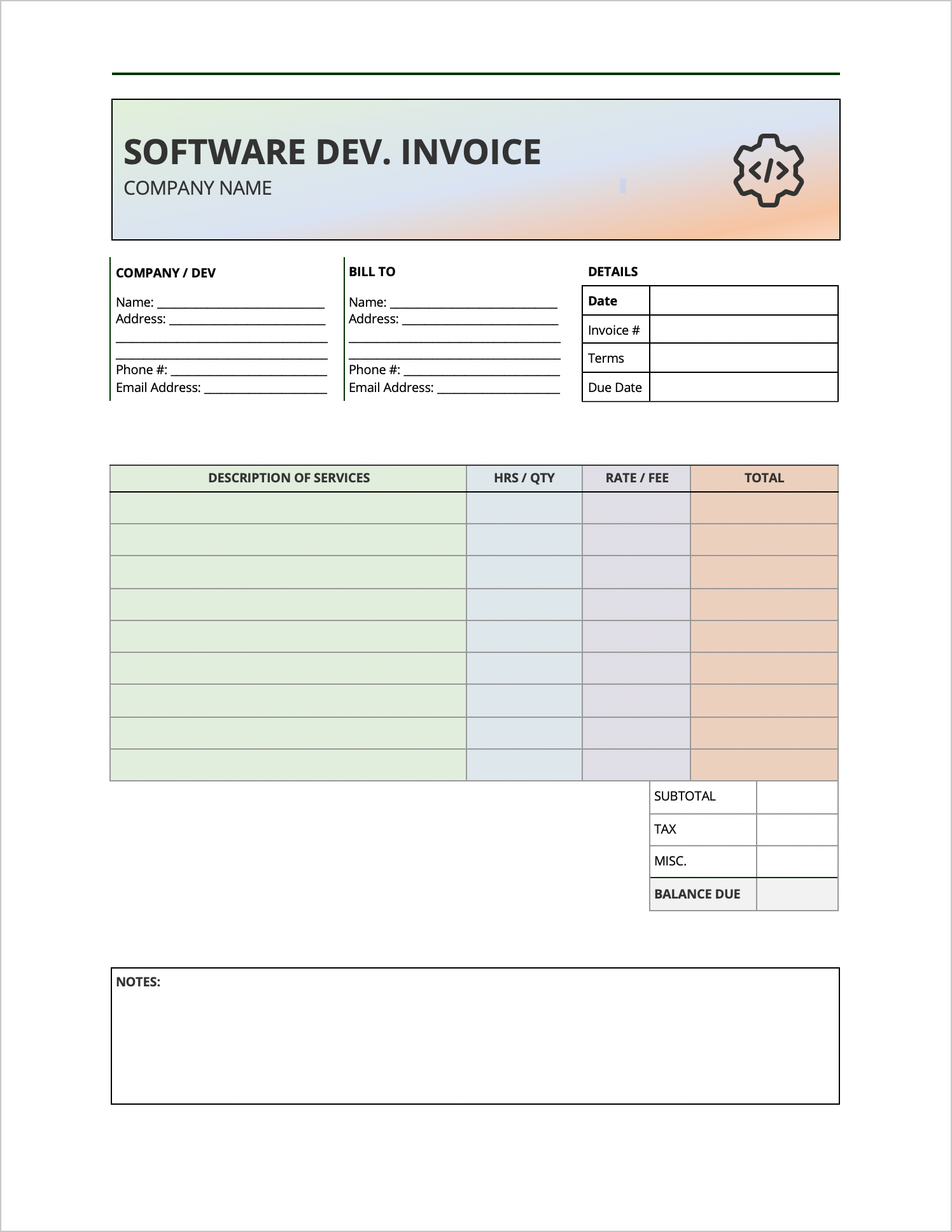Image resolution: width=952 pixels, height=1232 pixels.
Task: Click the TAX amount cell
Action: 797,830
